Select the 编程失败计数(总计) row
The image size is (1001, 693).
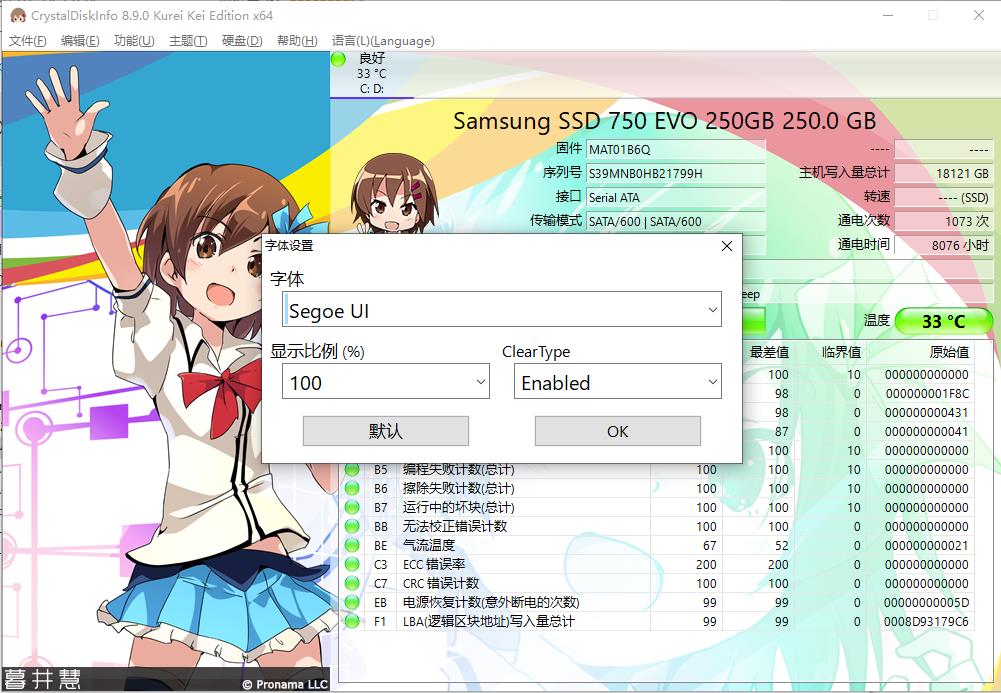click(656, 470)
